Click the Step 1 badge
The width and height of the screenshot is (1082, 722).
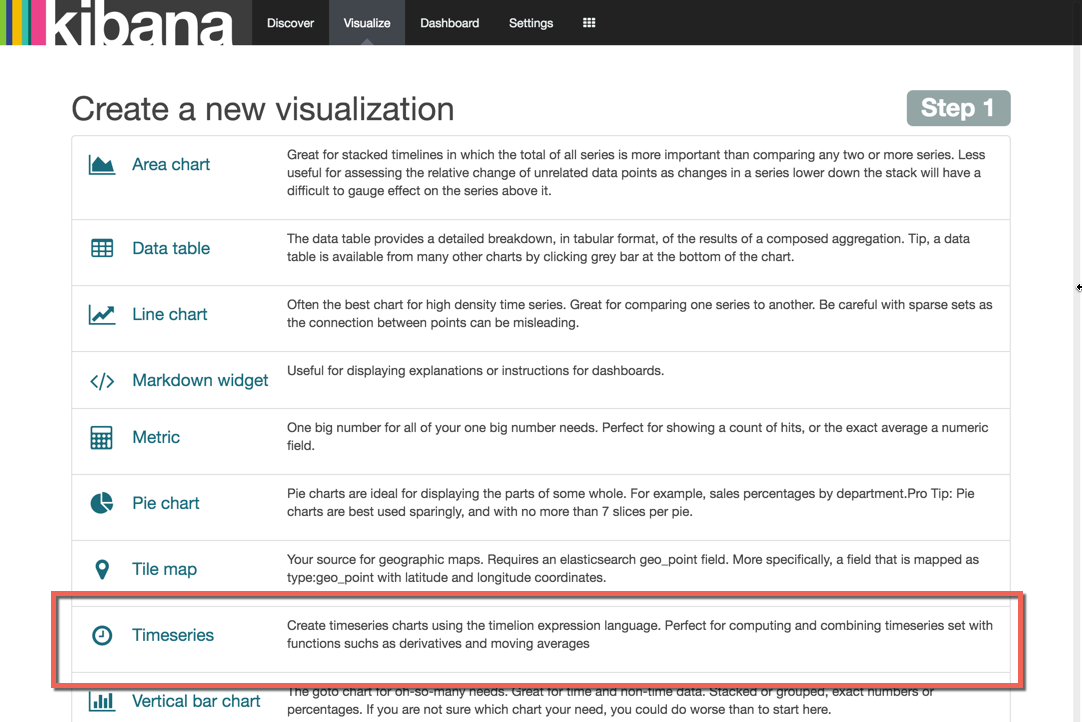click(958, 108)
